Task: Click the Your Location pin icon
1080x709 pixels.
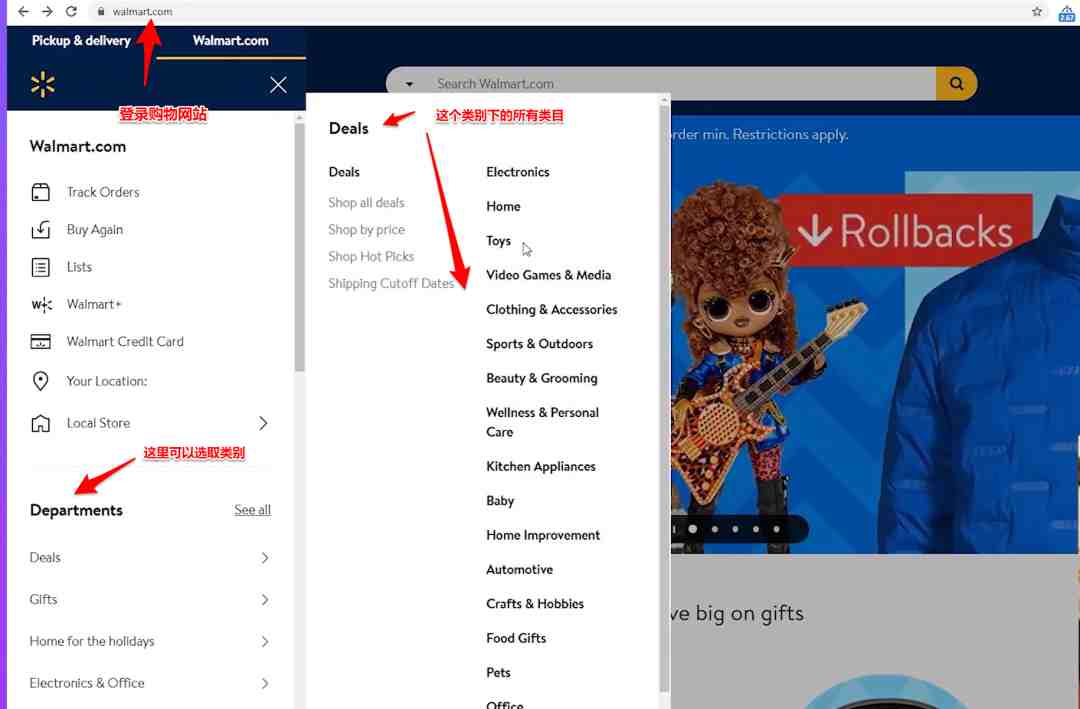Action: click(41, 381)
